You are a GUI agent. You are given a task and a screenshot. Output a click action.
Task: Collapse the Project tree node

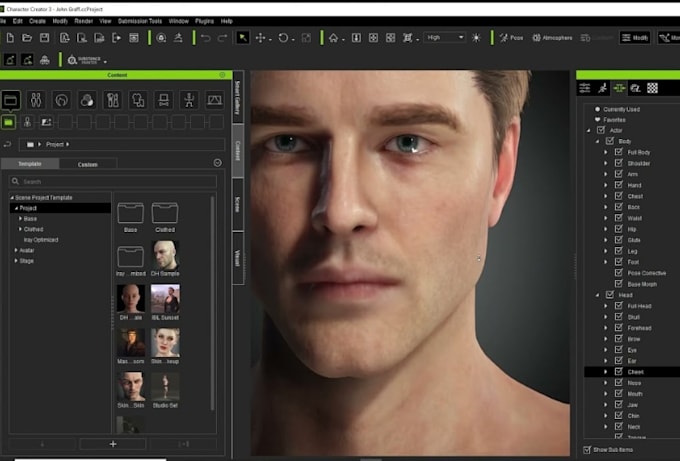click(16, 208)
